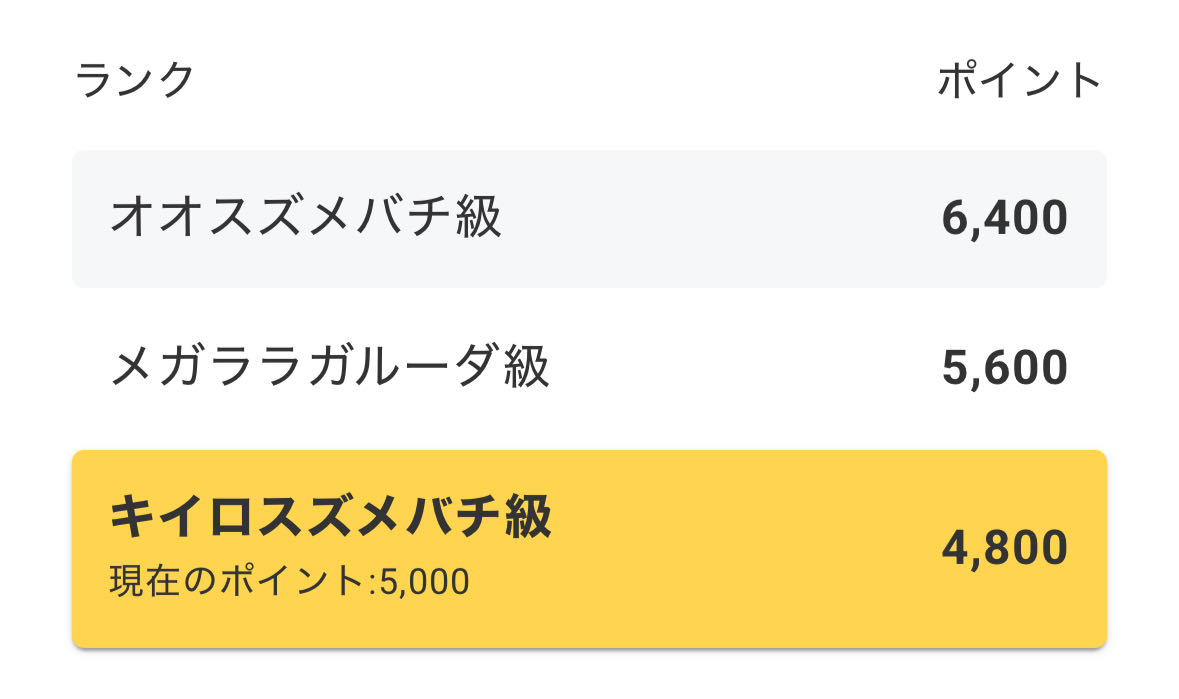
Task: Click the 6,400 points value
Action: (x=1004, y=219)
